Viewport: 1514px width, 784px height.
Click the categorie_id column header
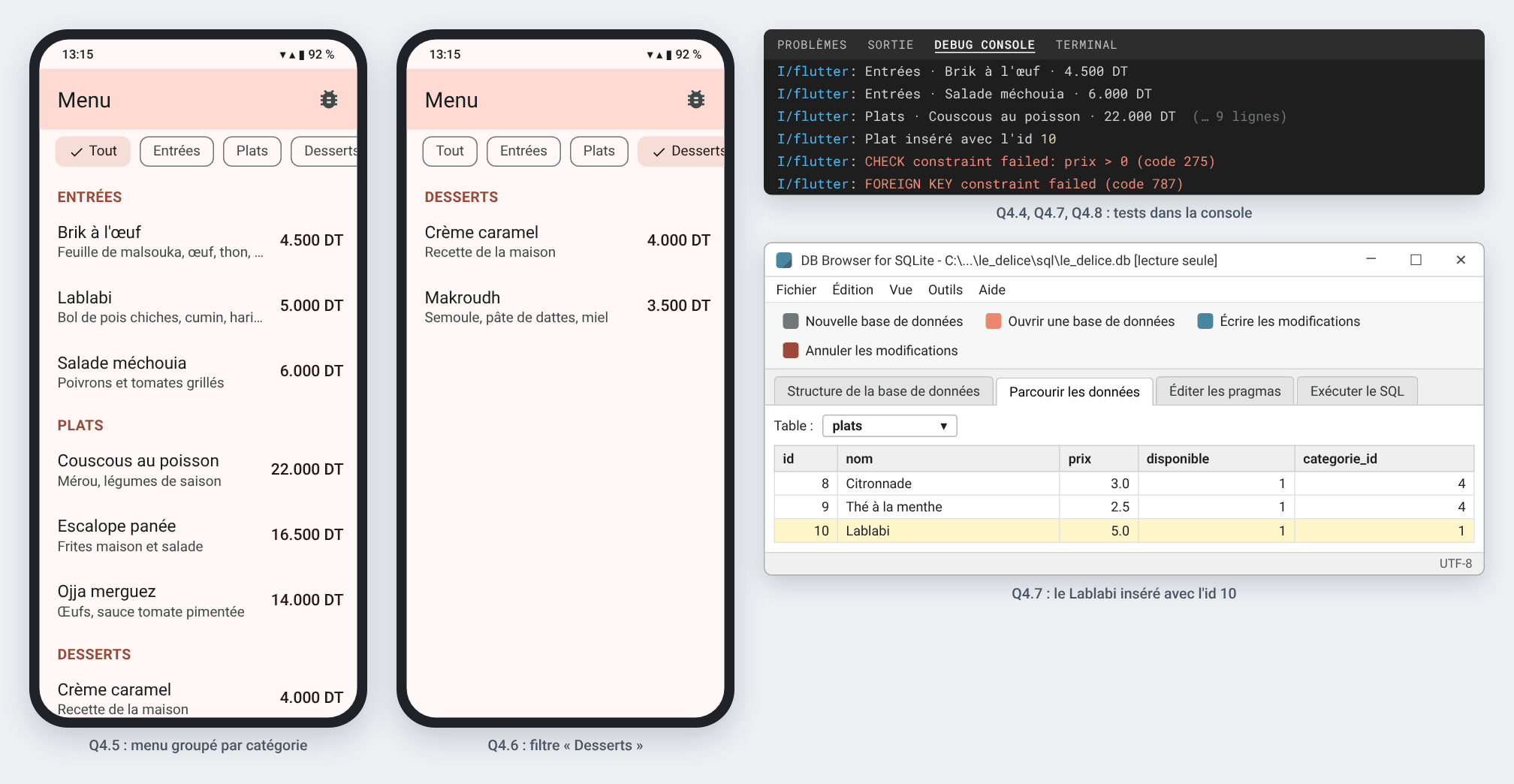pos(1384,459)
